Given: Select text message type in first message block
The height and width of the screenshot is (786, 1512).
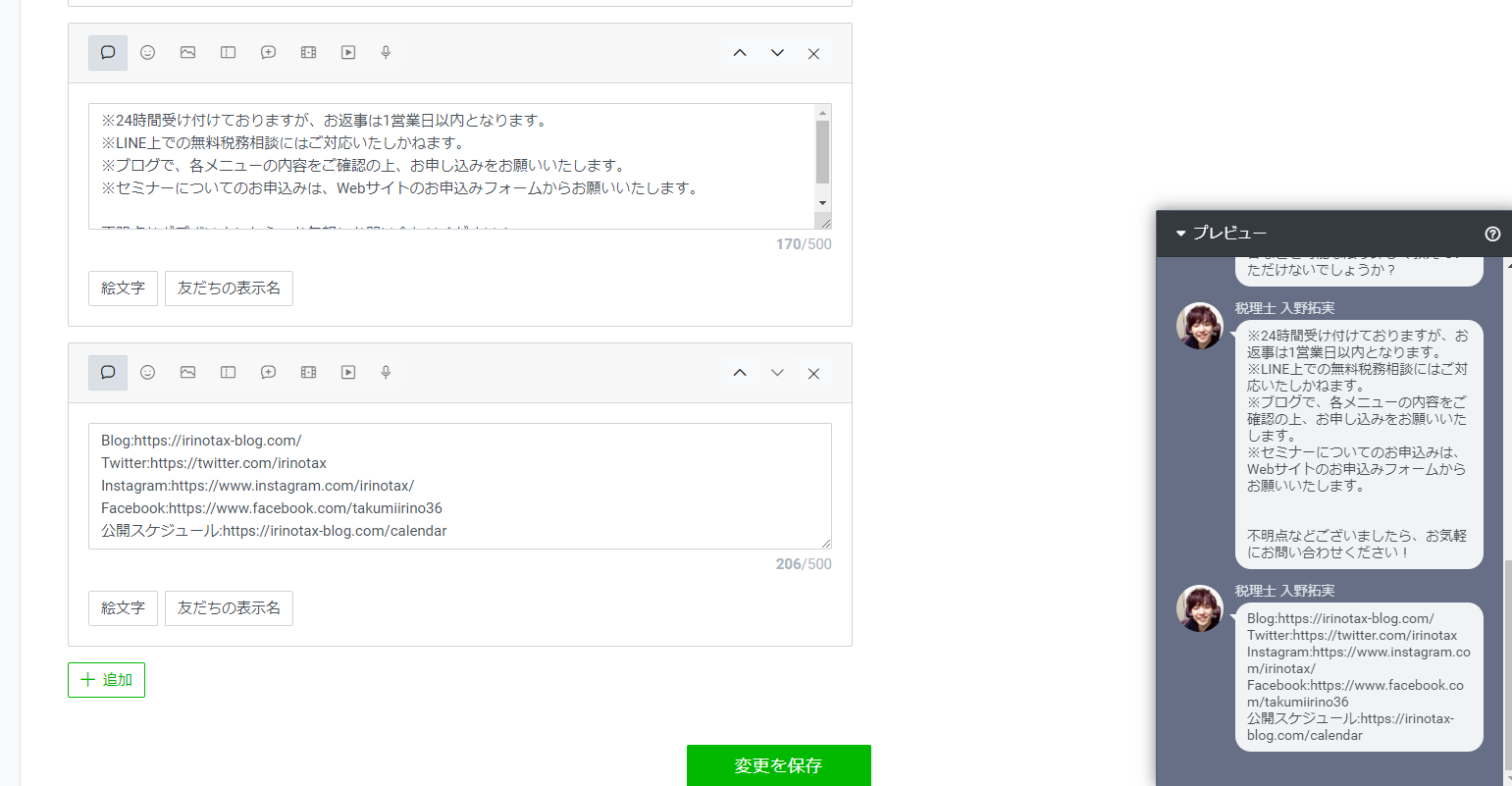Looking at the screenshot, I should (108, 53).
